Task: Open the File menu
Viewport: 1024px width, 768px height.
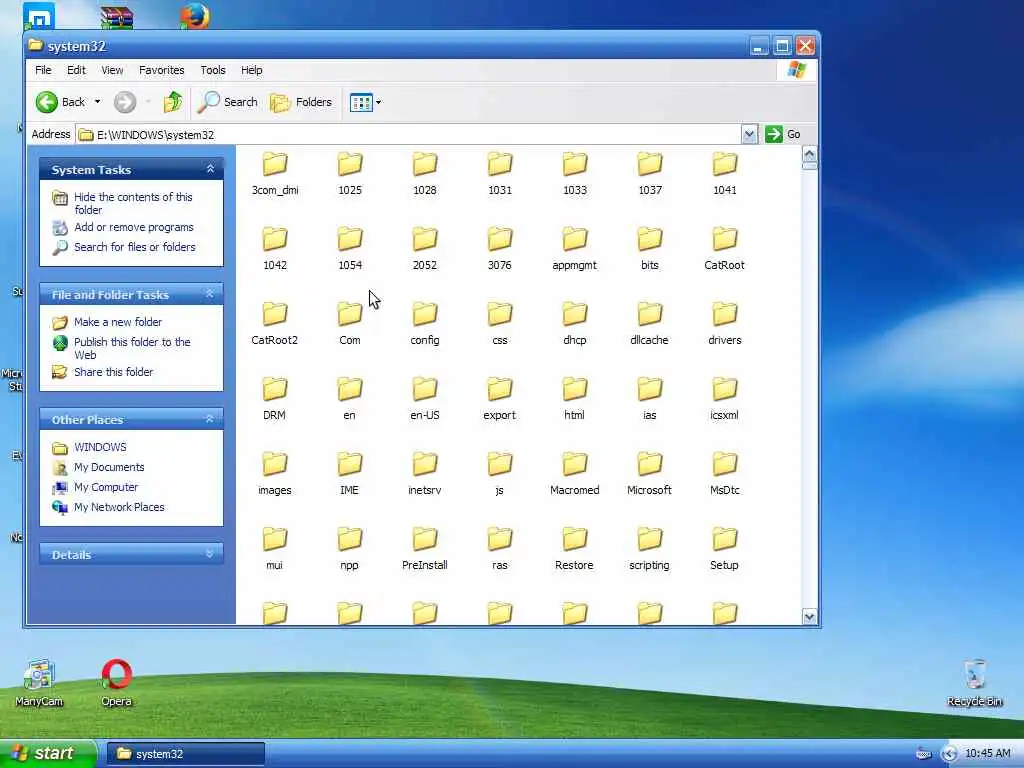Action: click(43, 70)
